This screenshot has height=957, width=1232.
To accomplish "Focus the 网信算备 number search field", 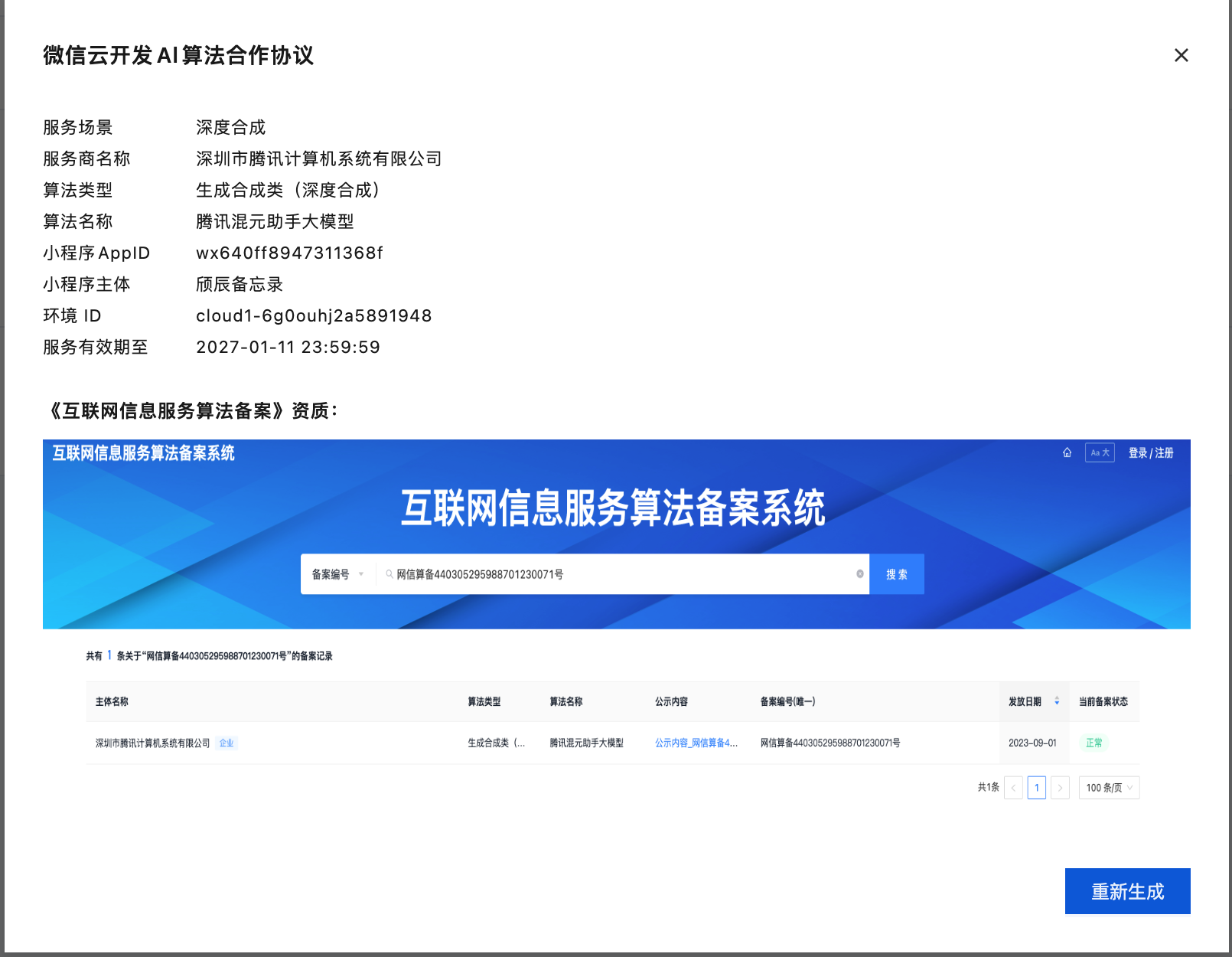I will click(624, 574).
